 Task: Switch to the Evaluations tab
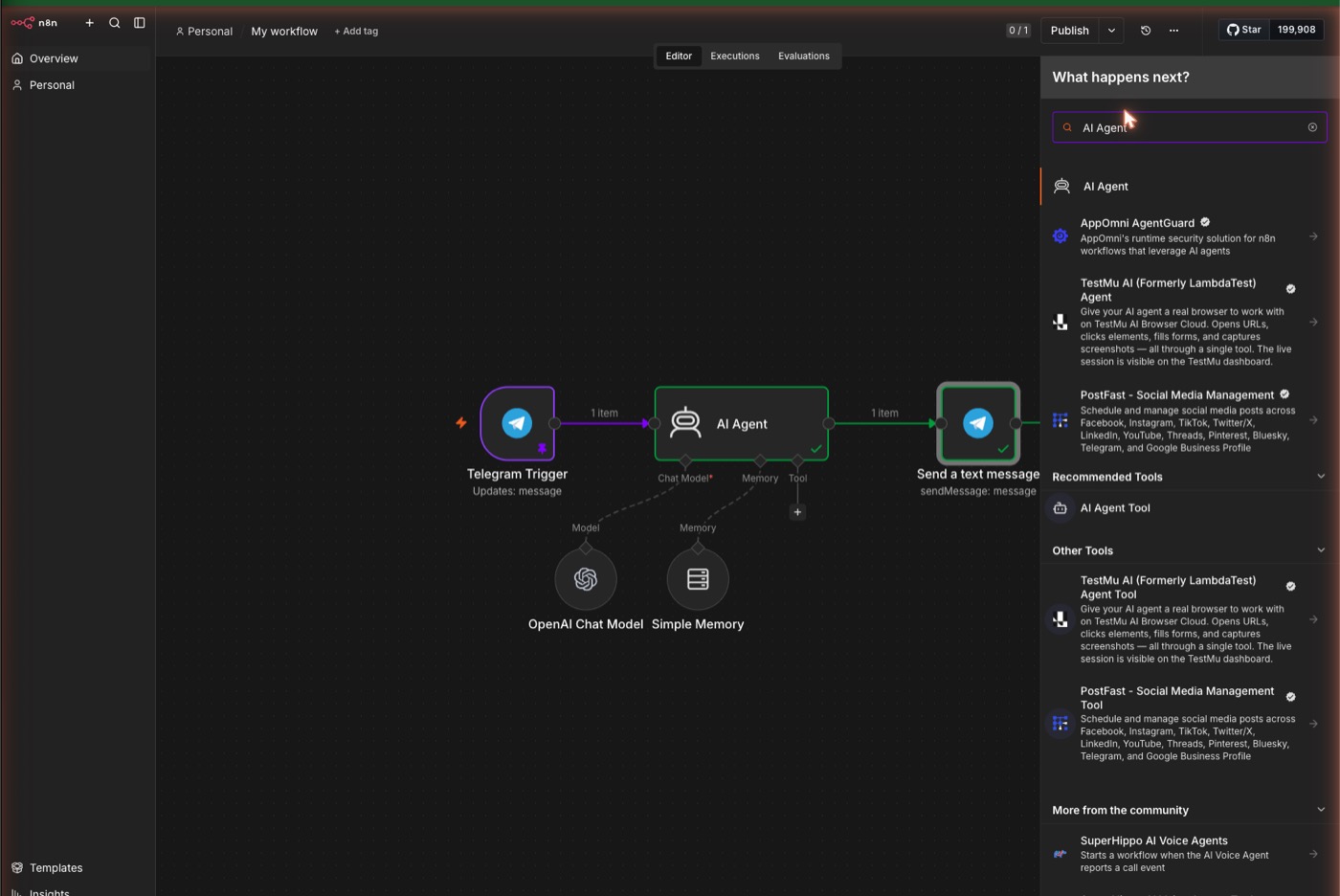(804, 56)
